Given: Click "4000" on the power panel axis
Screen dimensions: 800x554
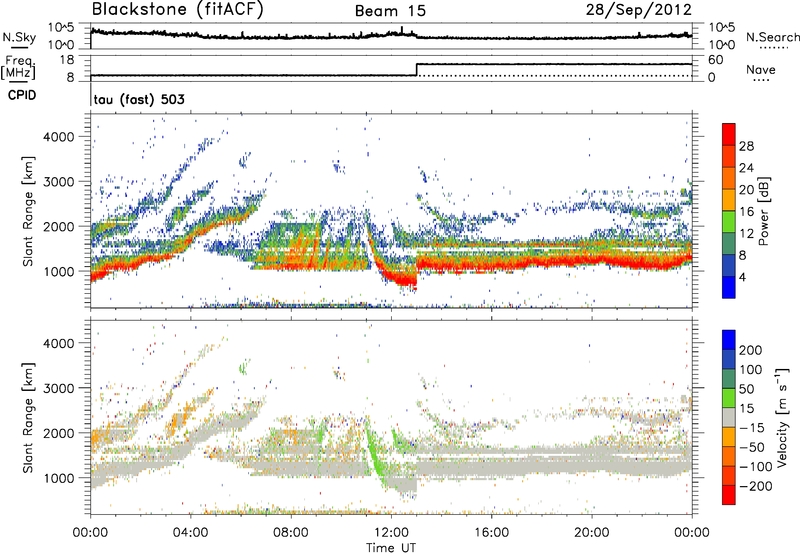Looking at the screenshot, I should pyautogui.click(x=59, y=137).
